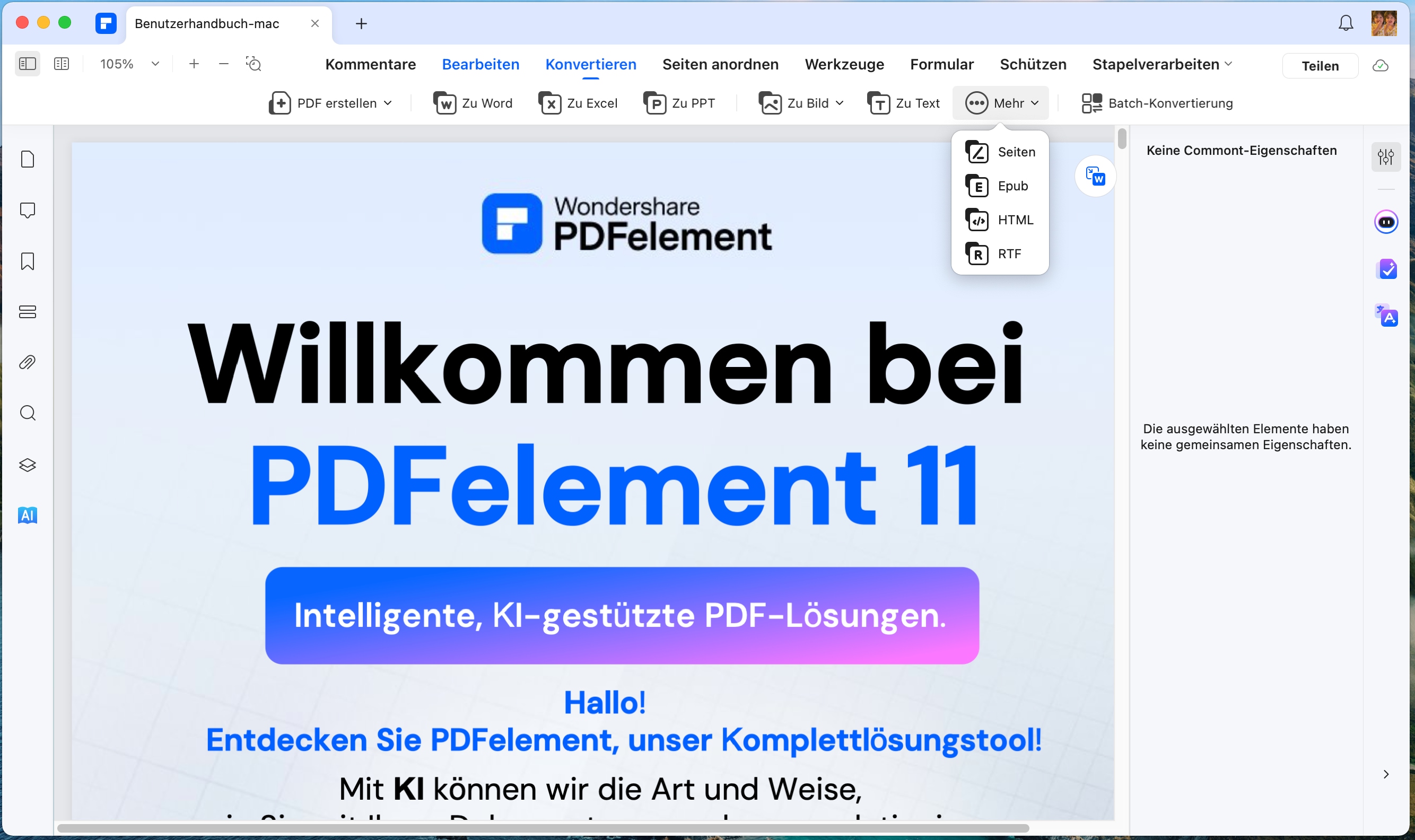Image resolution: width=1415 pixels, height=840 pixels.
Task: Open the Werkzeuge tab
Action: pyautogui.click(x=844, y=65)
